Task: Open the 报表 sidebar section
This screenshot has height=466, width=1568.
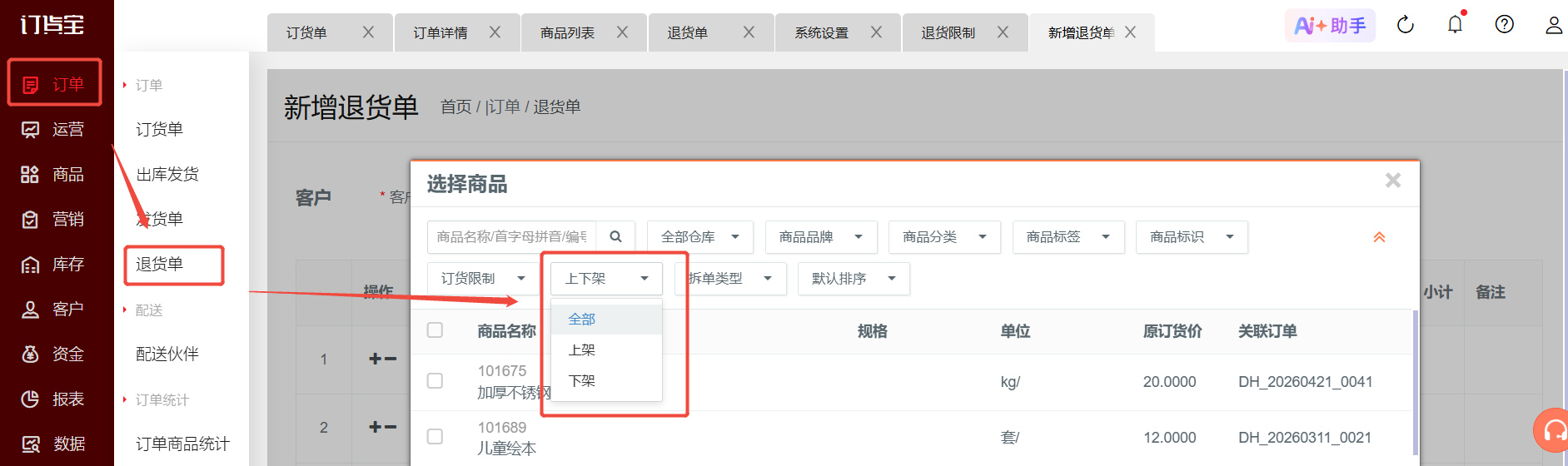Action: [x=52, y=399]
